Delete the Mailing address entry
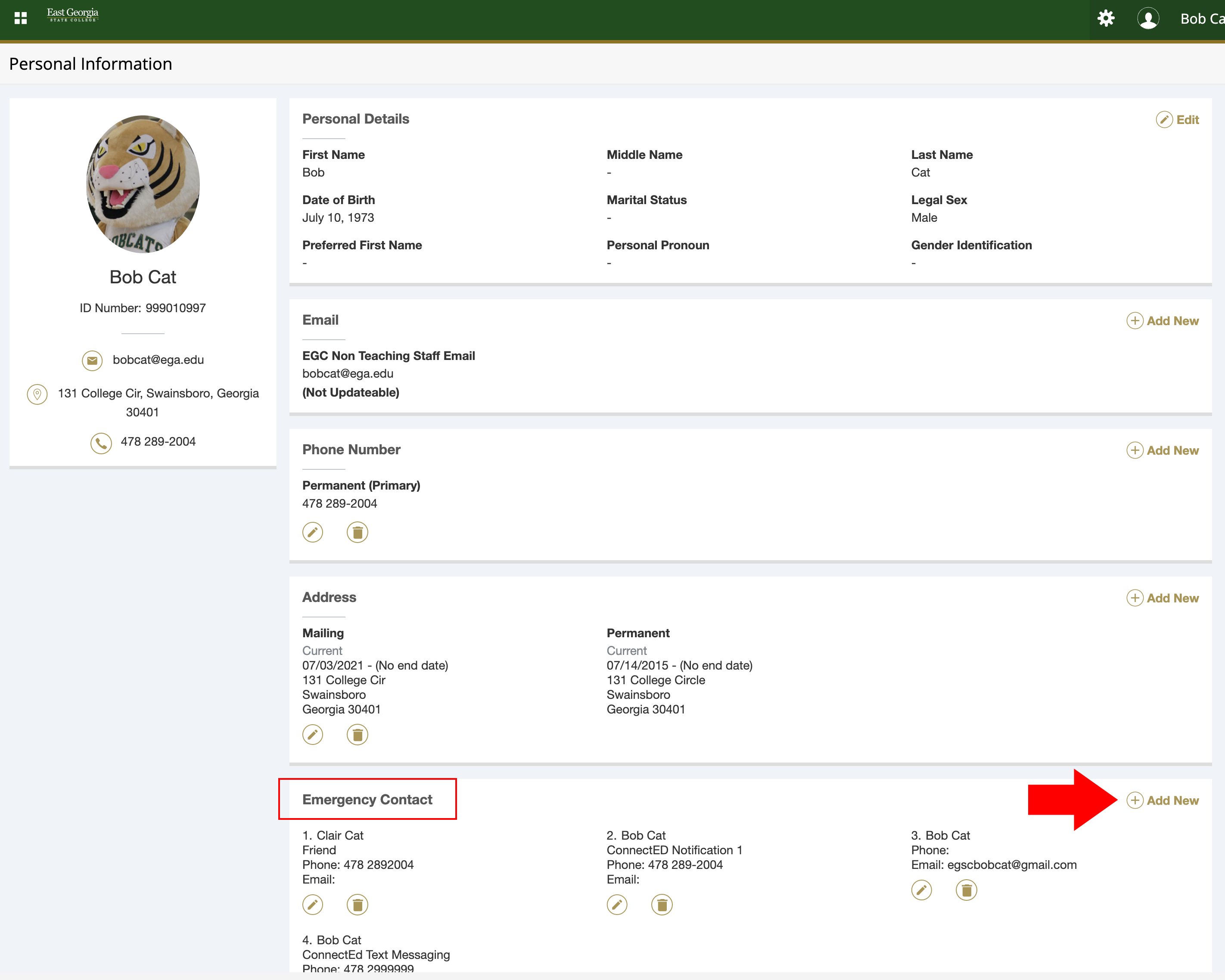This screenshot has height=980, width=1225. click(x=358, y=735)
